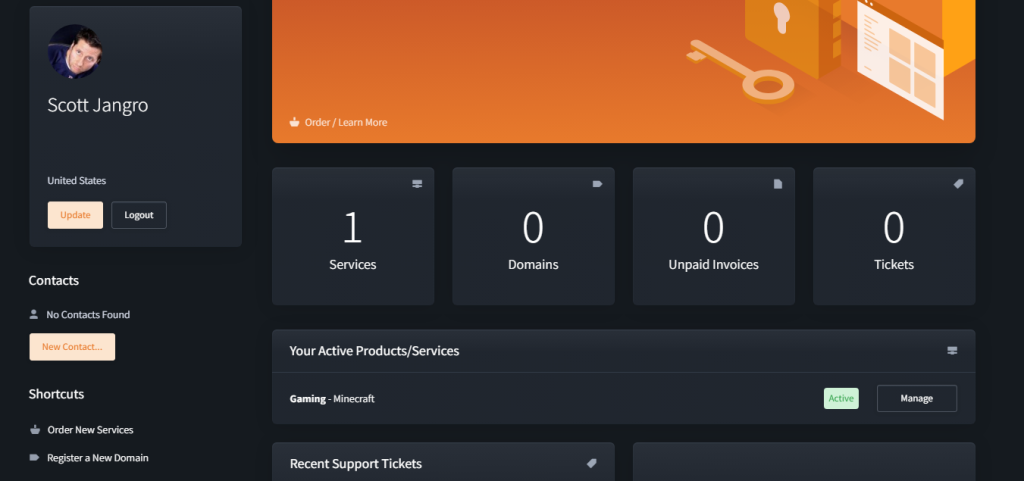Open Order New Services shortcut
Image resolution: width=1024 pixels, height=481 pixels.
click(x=90, y=429)
